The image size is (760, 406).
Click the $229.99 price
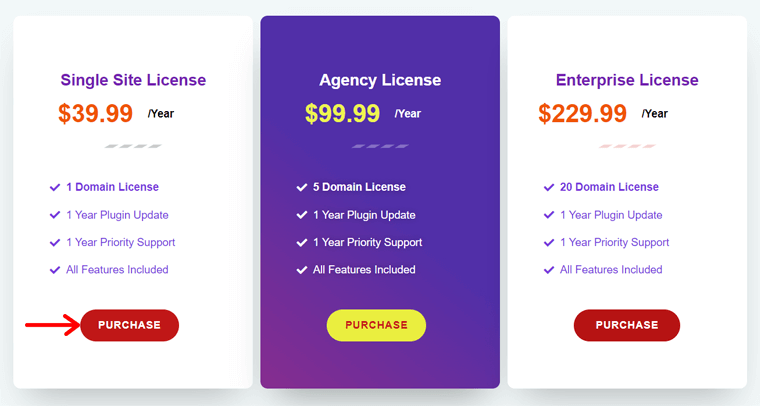pos(583,113)
